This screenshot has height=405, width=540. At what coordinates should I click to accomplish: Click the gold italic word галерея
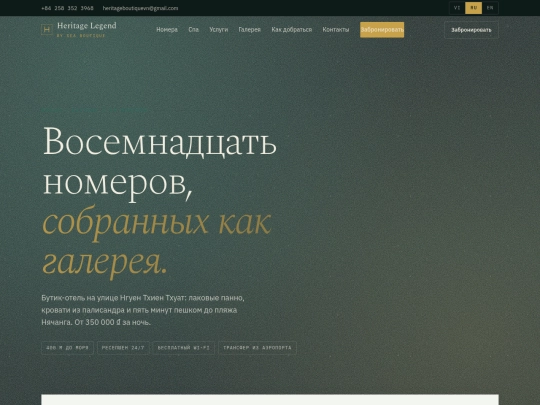[x=105, y=262]
